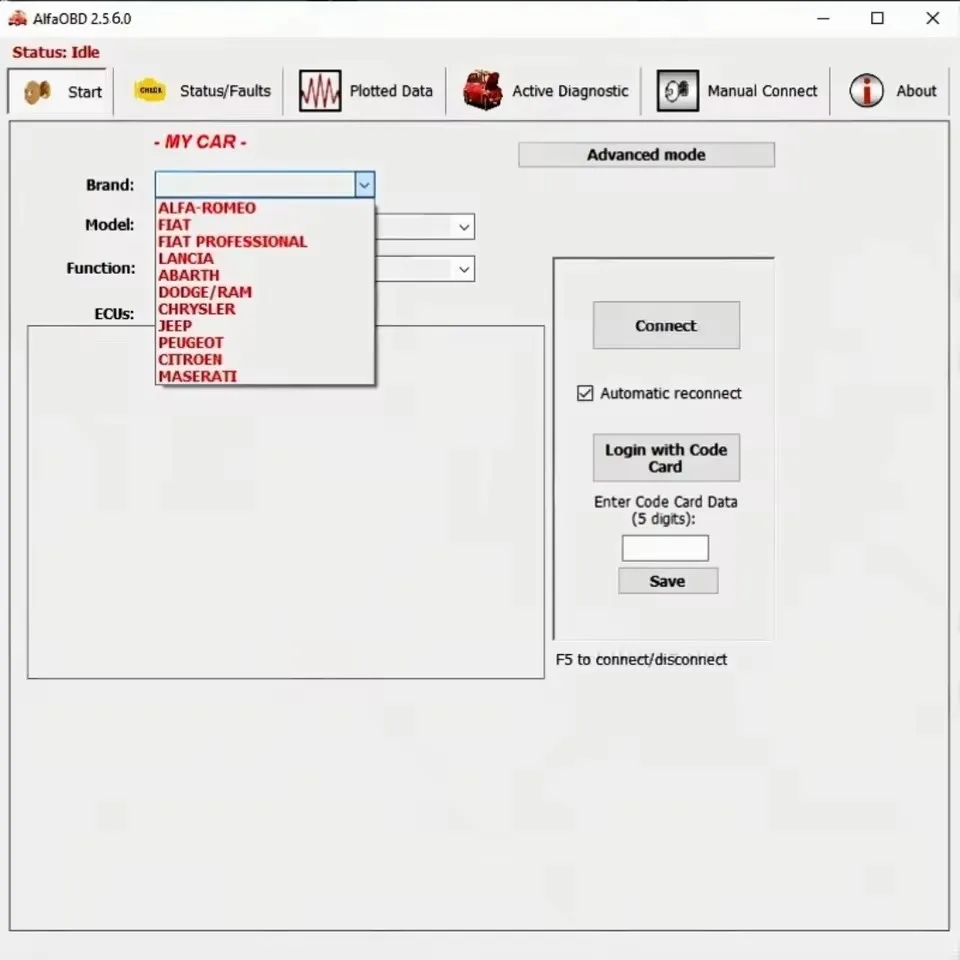Select the Start tab icon
This screenshot has height=960, width=960.
(36, 91)
